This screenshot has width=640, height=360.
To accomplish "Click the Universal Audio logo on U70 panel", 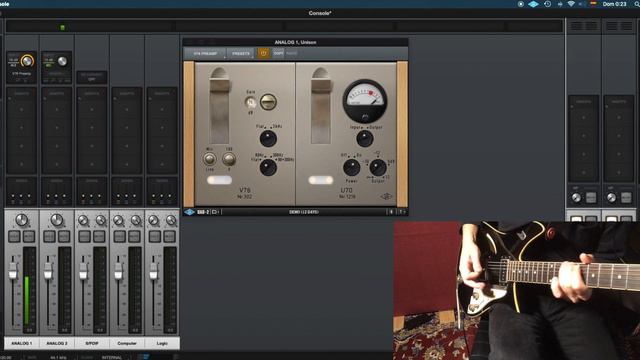I will pyautogui.click(x=386, y=197).
